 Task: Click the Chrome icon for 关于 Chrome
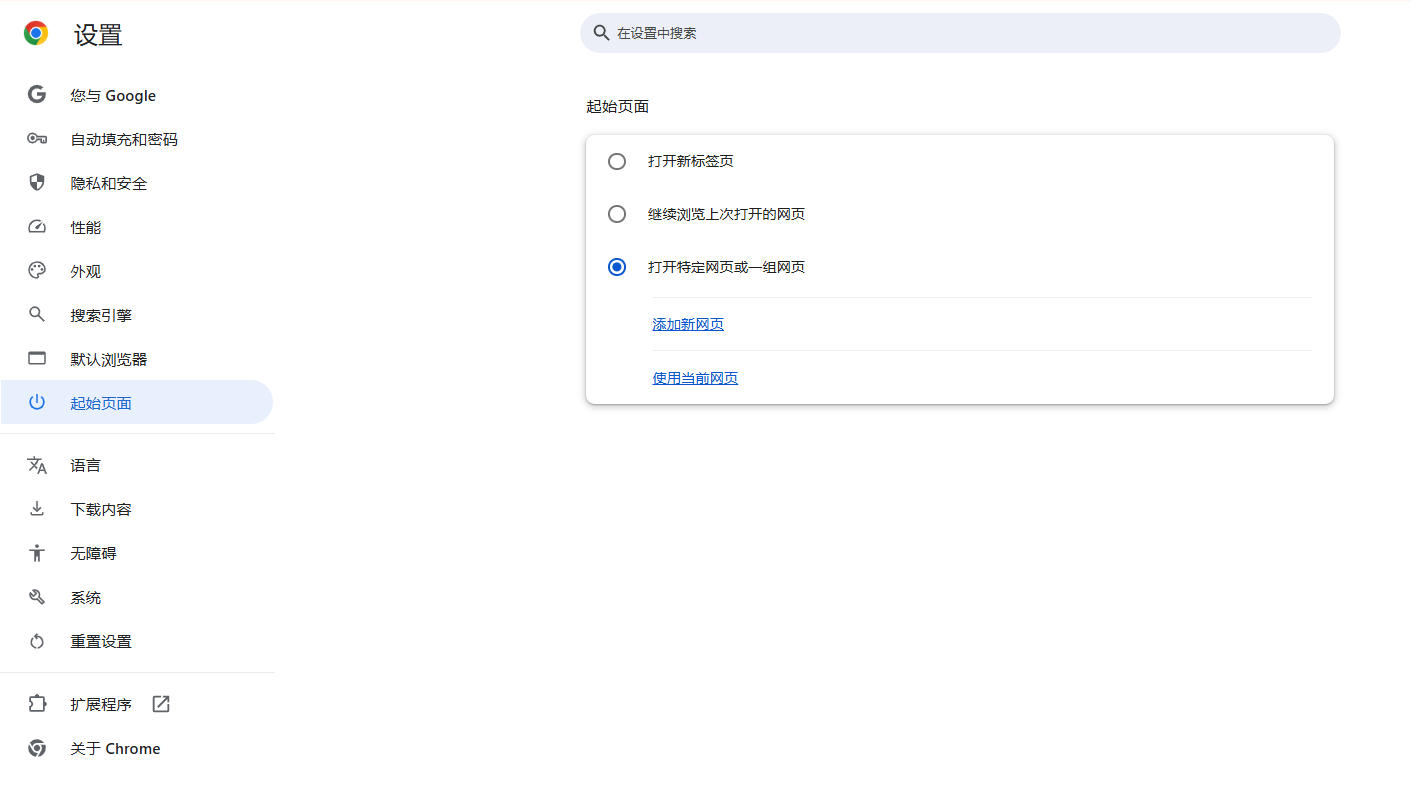(37, 748)
